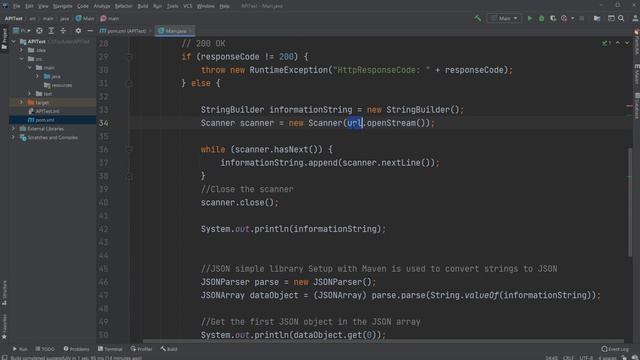The image size is (640, 360).
Task: Click the window-shaped icon left of the magnifier
Action: 611,18
